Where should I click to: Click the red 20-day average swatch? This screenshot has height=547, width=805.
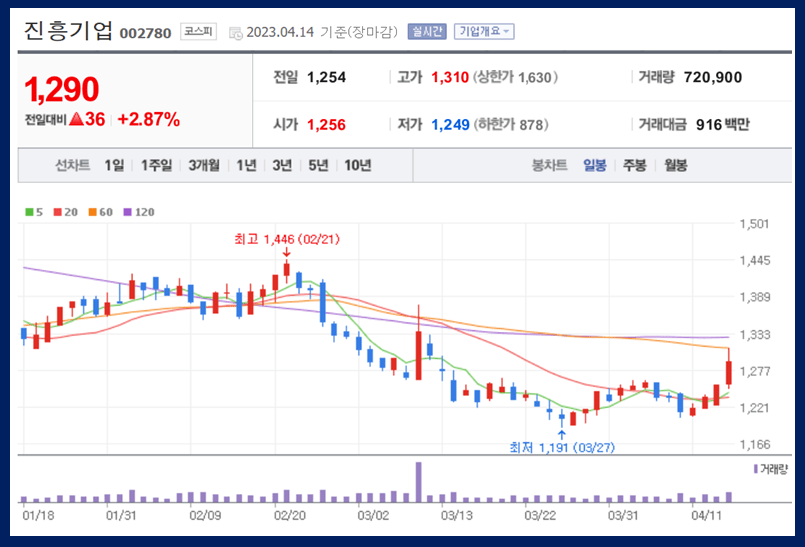pyautogui.click(x=58, y=212)
